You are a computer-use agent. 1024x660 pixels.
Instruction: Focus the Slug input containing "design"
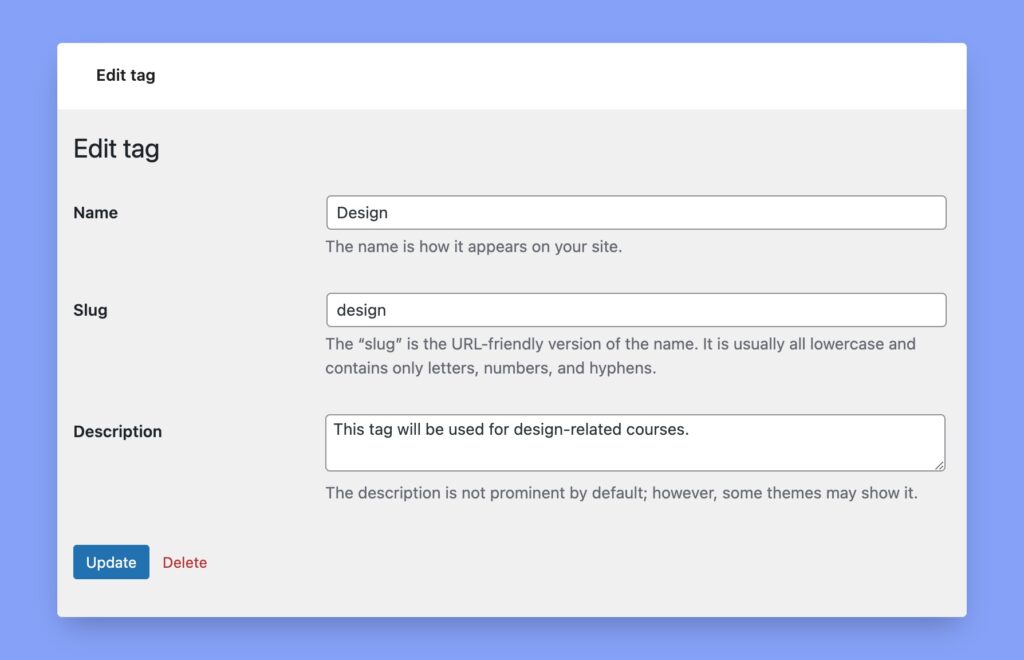636,310
